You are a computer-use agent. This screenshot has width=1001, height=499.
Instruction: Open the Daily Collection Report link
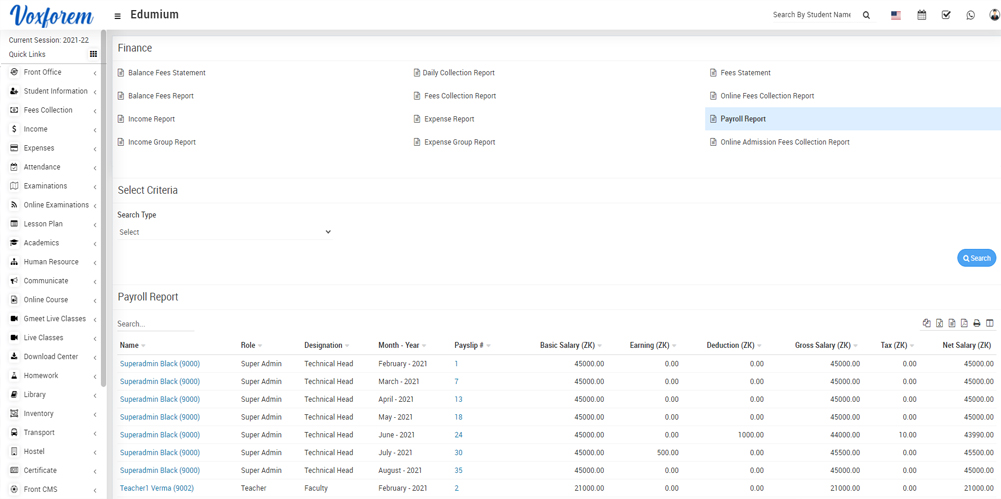coord(458,73)
